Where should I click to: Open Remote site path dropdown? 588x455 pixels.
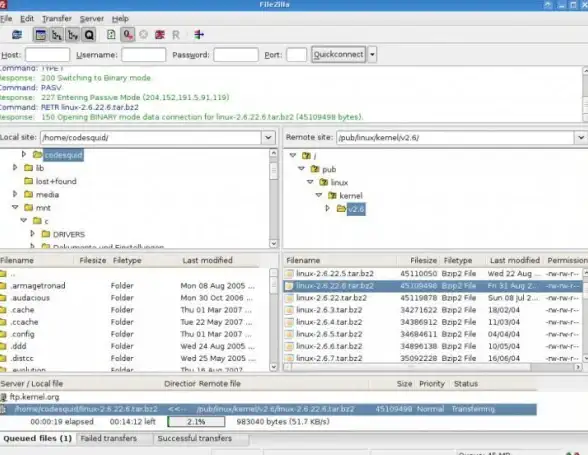click(x=580, y=138)
